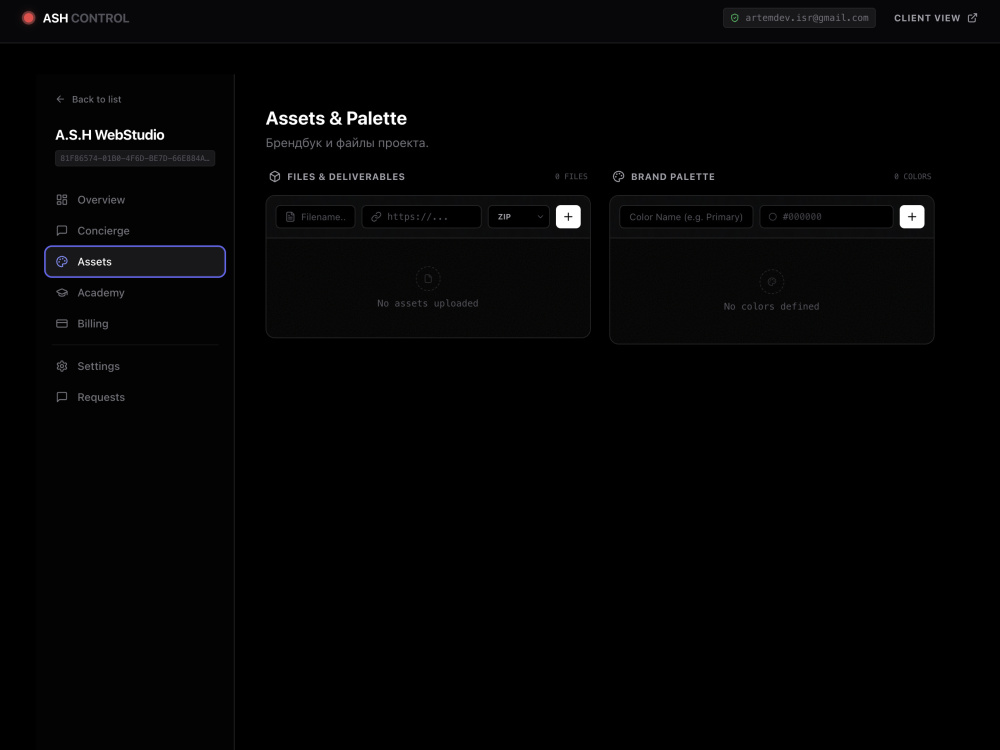This screenshot has width=1000, height=750.
Task: Click the Assets palette icon in the sidebar
Action: click(62, 261)
